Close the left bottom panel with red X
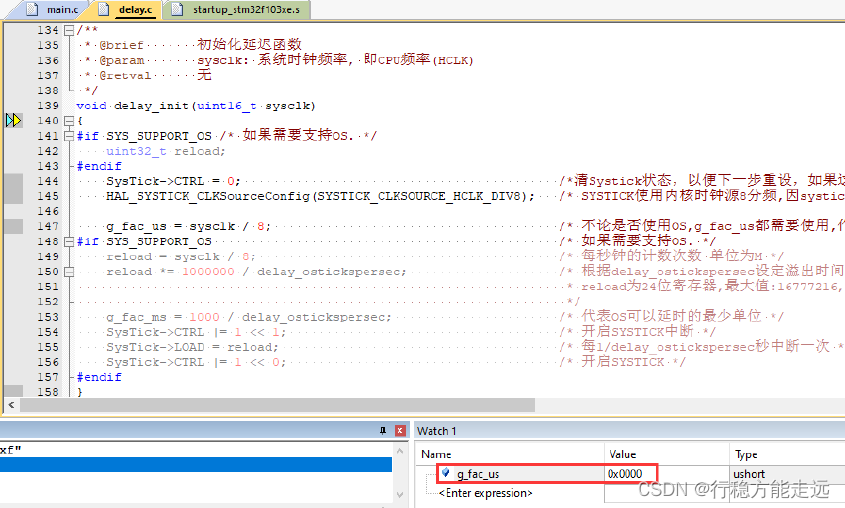 click(x=400, y=430)
